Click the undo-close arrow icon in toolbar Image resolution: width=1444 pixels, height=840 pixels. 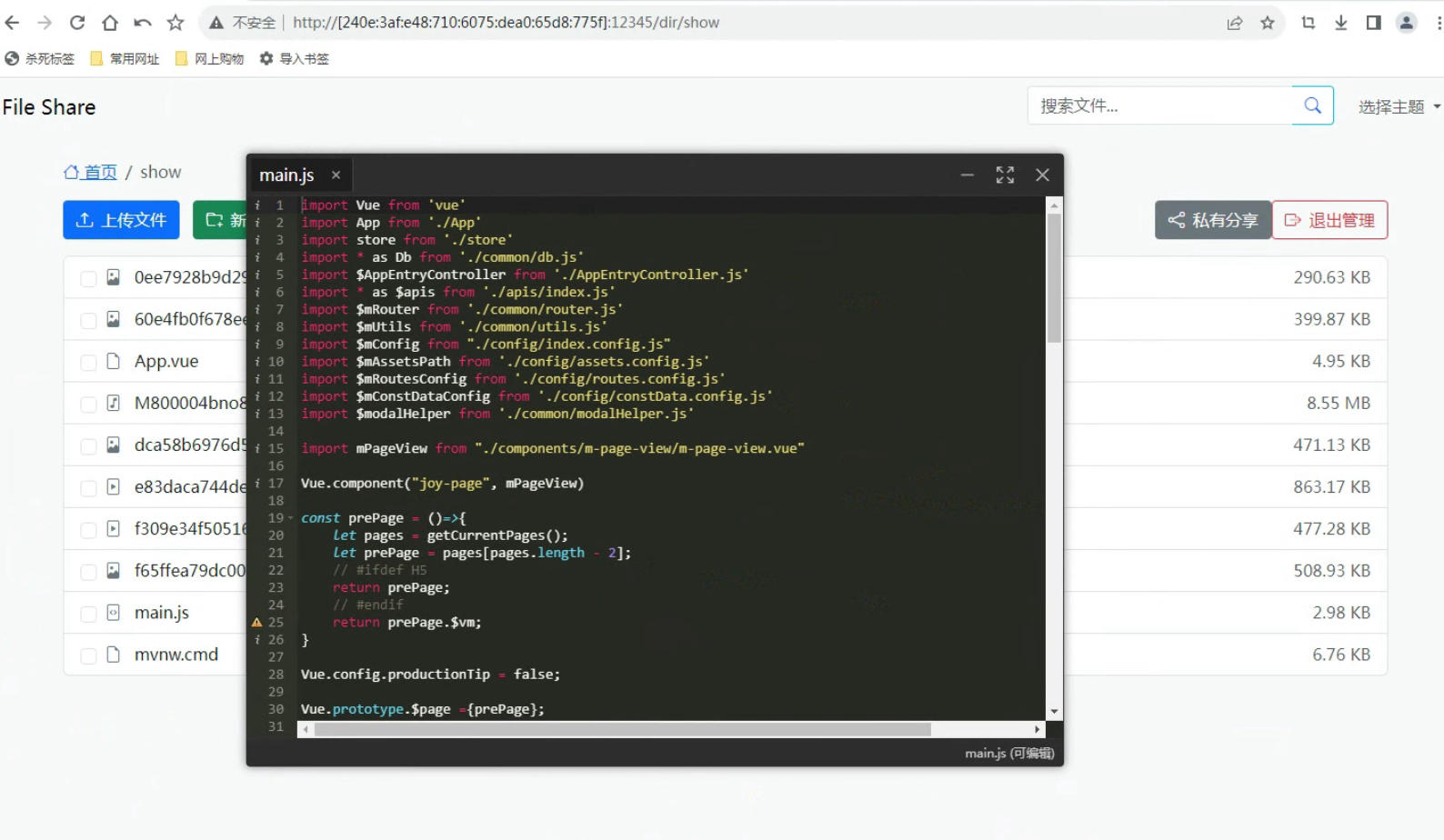point(143,23)
